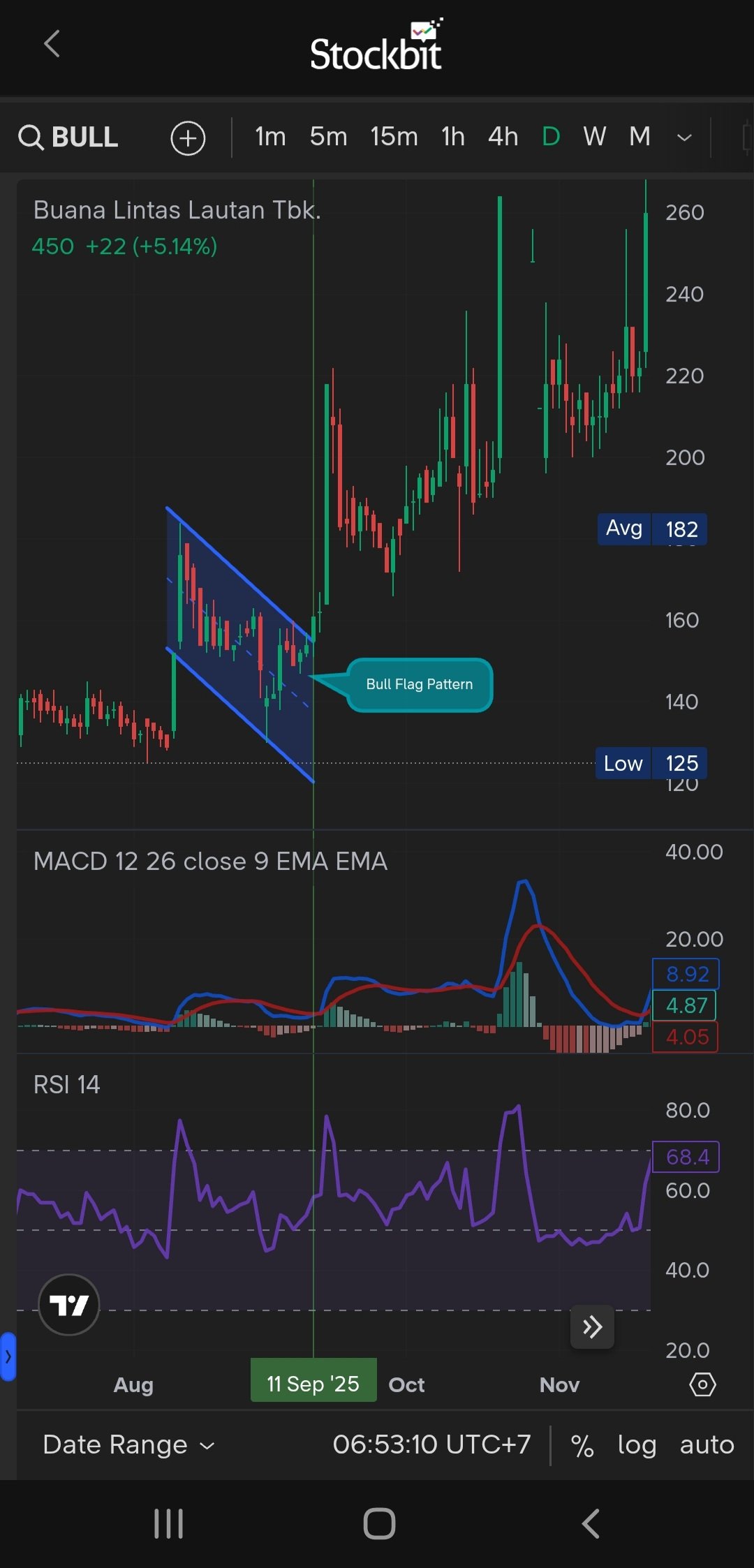Tap MACD value label 8.92
Screen dimensions: 754x1568
(x=686, y=974)
